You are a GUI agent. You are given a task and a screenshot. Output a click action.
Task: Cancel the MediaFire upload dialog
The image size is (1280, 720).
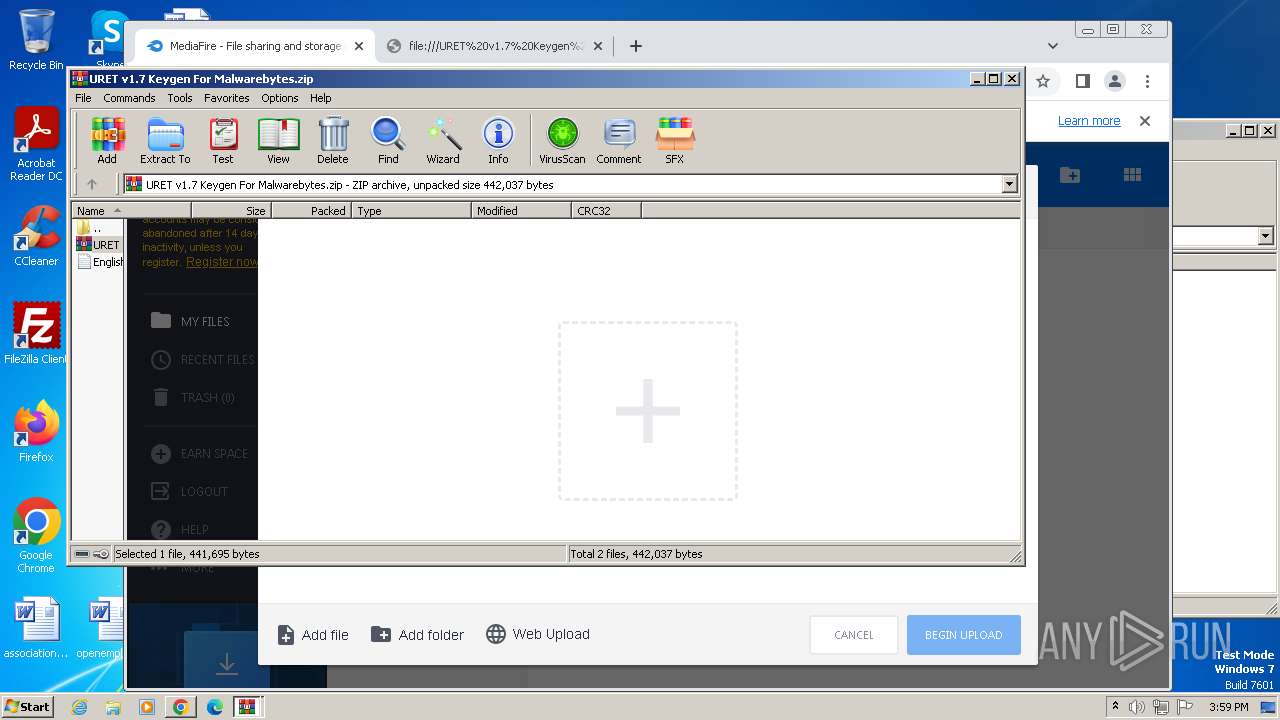click(854, 635)
